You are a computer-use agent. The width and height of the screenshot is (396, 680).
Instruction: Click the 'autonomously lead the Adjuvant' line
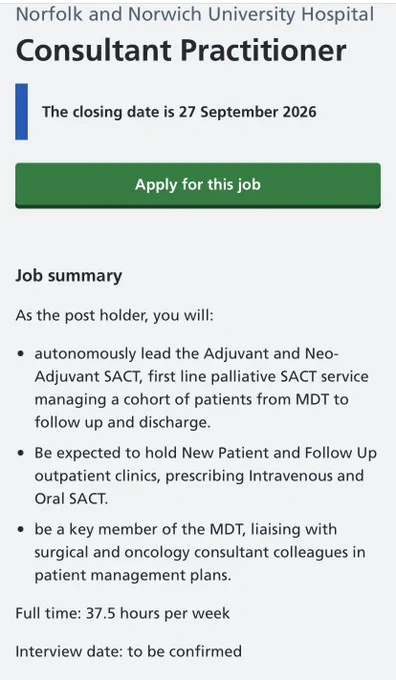pyautogui.click(x=187, y=354)
